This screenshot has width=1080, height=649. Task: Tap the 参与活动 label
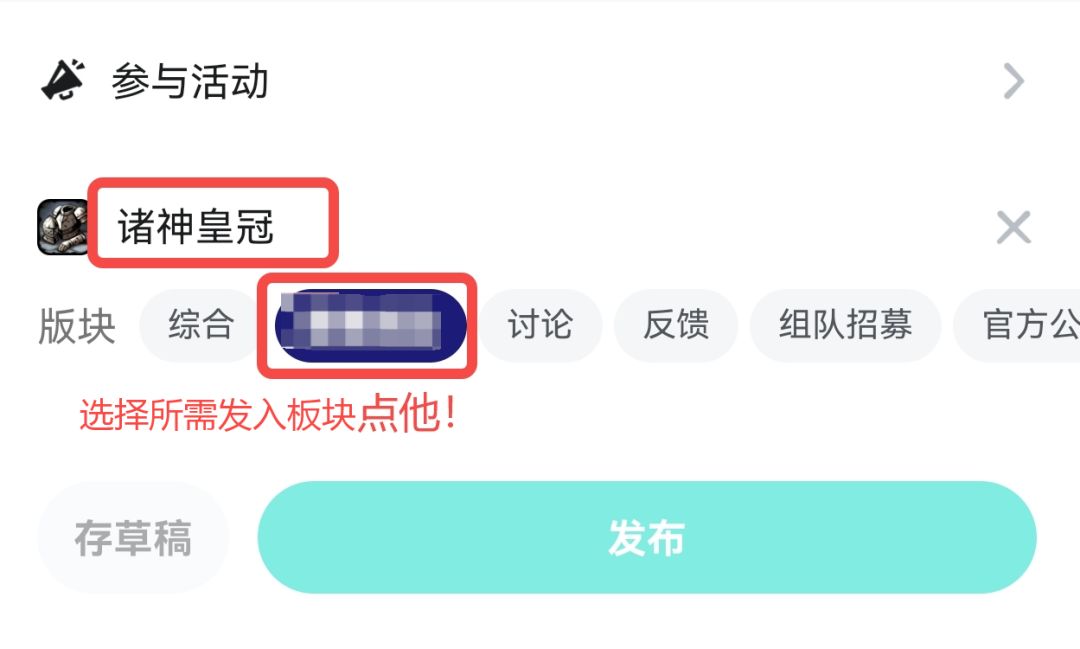pyautogui.click(x=190, y=82)
